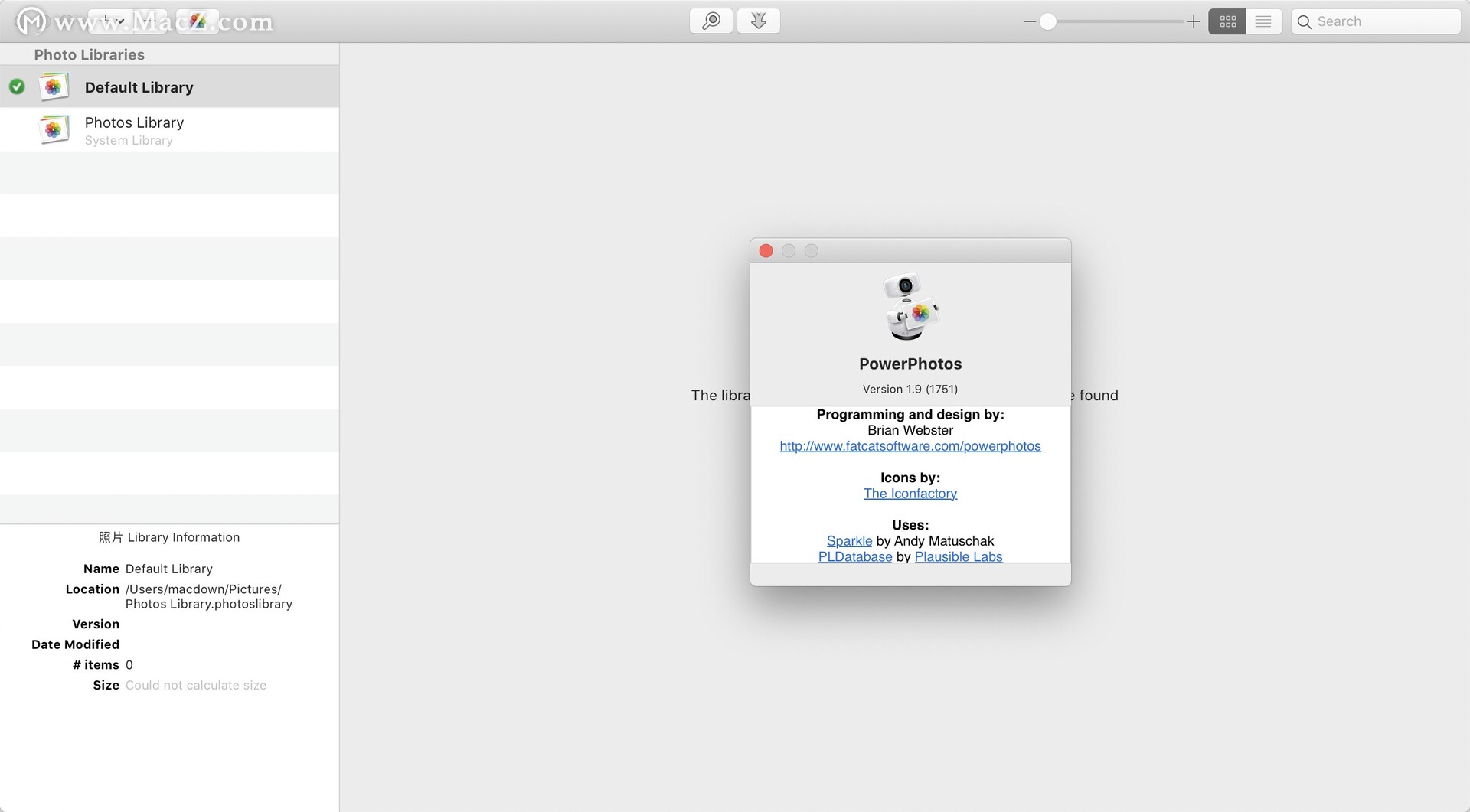Click the # items value 0
This screenshot has height=812, width=1470.
tap(129, 665)
